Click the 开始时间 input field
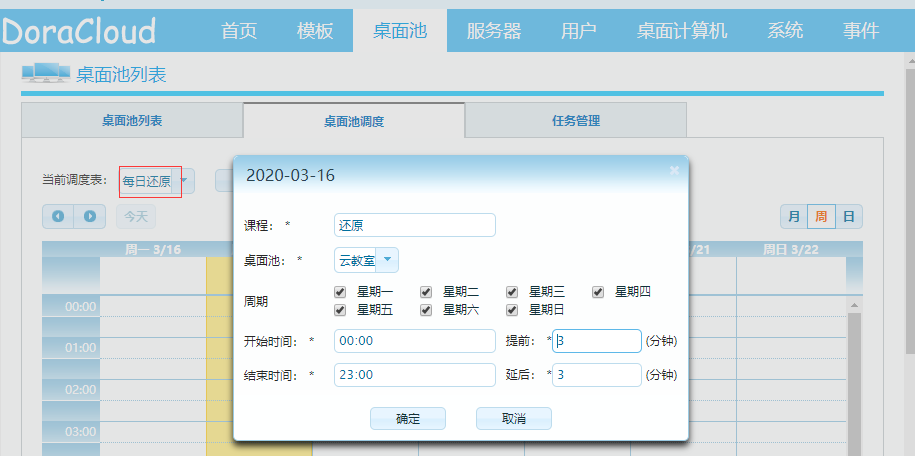This screenshot has width=915, height=456. [415, 341]
